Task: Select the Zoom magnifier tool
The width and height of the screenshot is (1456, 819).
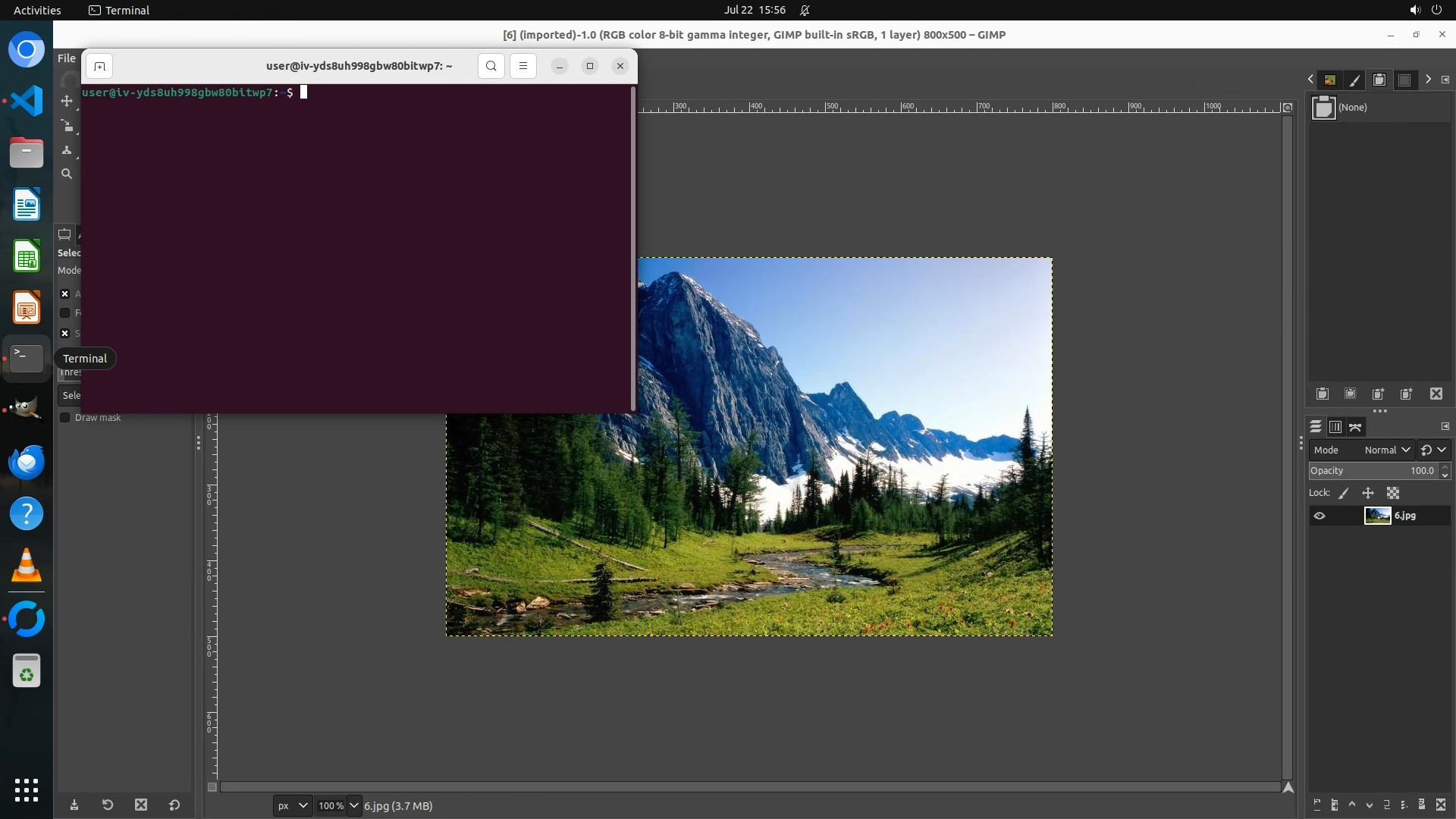Action: [x=67, y=174]
